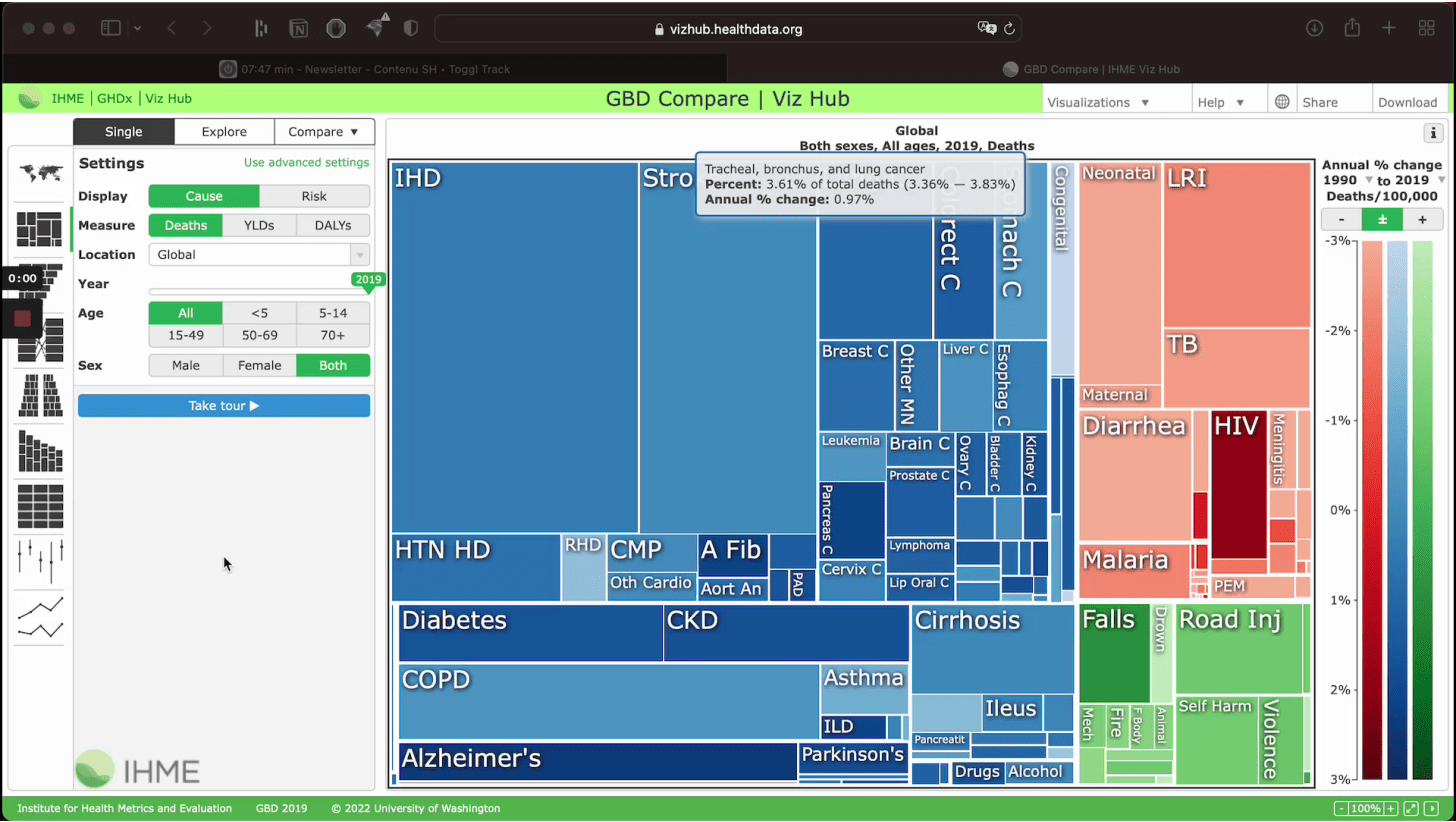Go back in Safari history
Viewport: 1456px width, 822px height.
171,28
